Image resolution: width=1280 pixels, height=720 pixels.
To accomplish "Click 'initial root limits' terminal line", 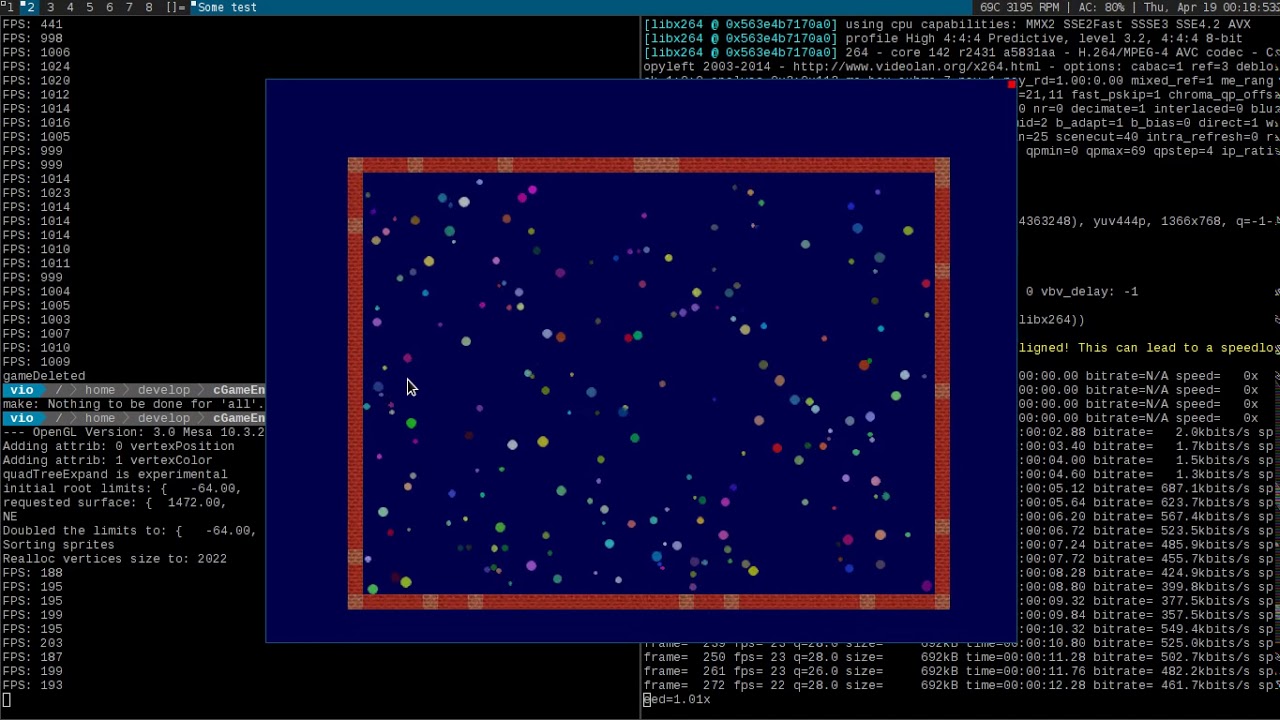I will click(x=122, y=488).
